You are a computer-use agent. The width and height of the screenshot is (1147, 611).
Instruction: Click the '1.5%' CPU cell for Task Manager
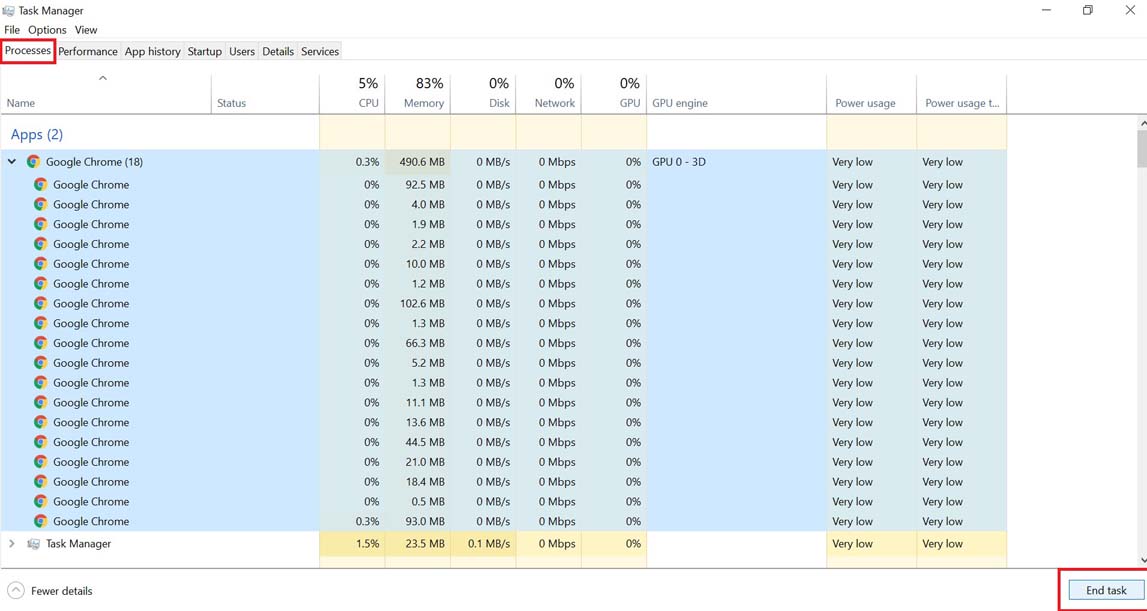352,544
